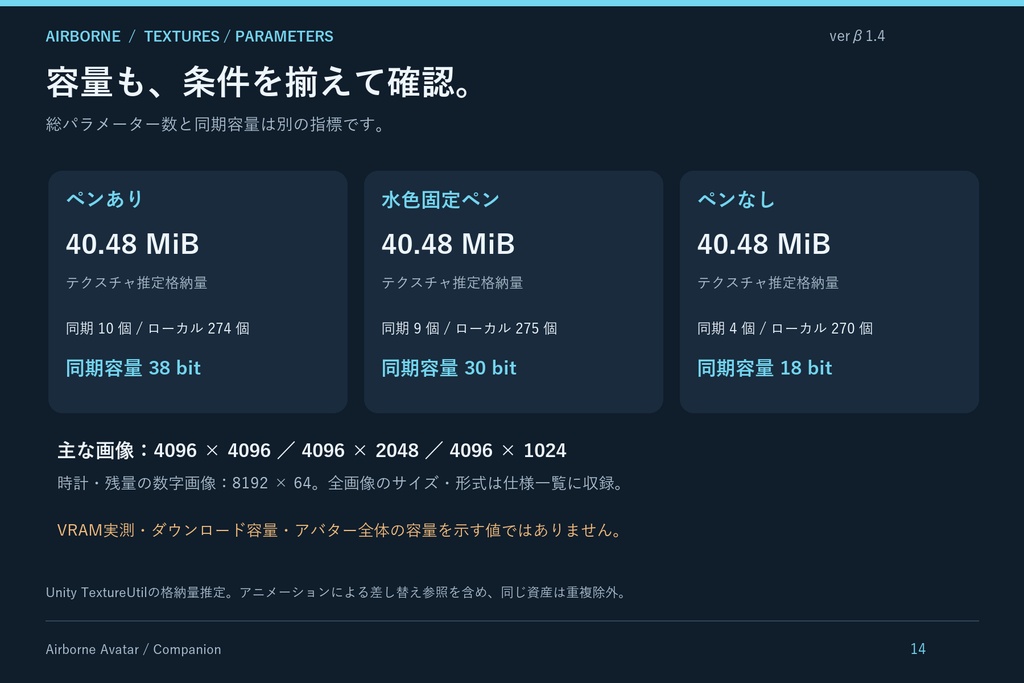
Task: Click テクスチャ推定格納量 in the 水色固定ペン card
Action: [x=452, y=283]
